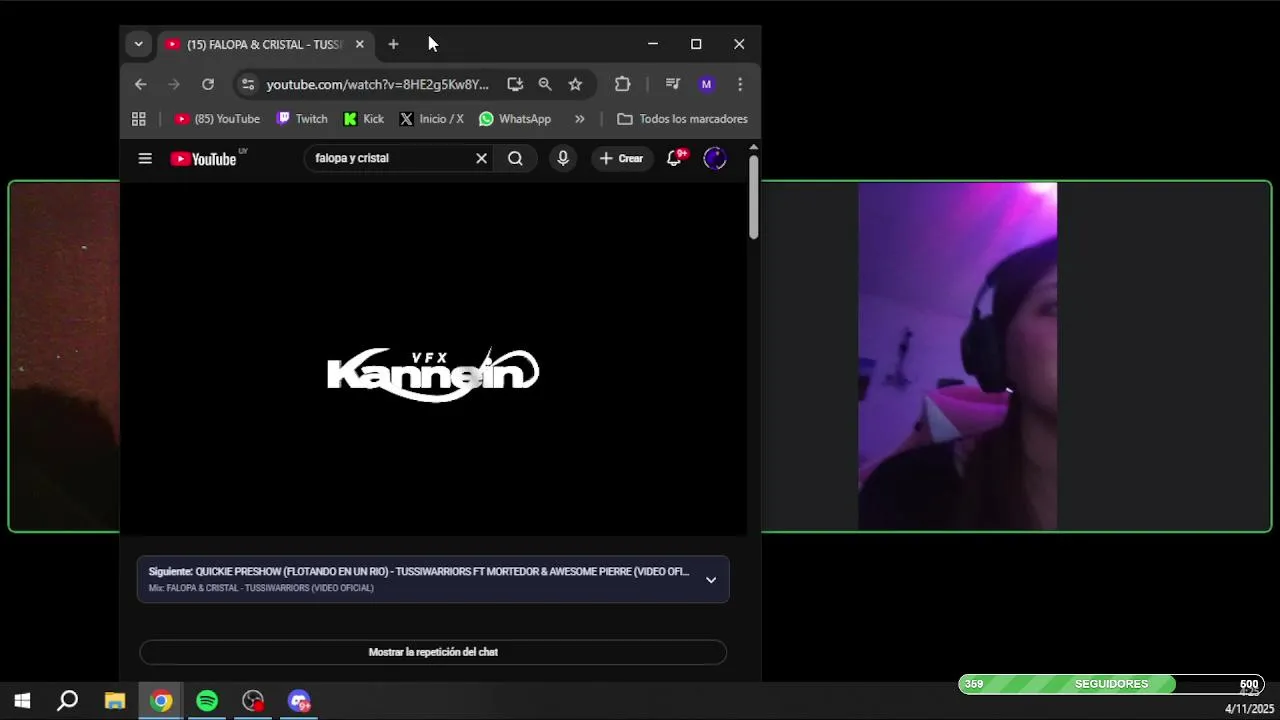1280x720 pixels.
Task: Open Windows Start menu
Action: tap(22, 701)
